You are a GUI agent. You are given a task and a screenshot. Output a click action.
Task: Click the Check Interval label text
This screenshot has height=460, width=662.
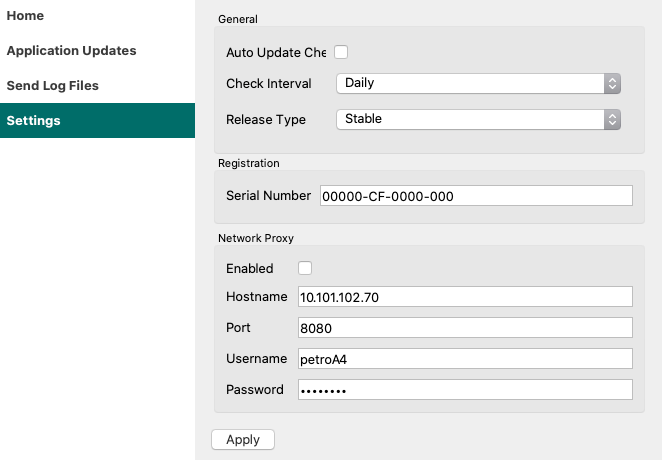click(x=268, y=84)
